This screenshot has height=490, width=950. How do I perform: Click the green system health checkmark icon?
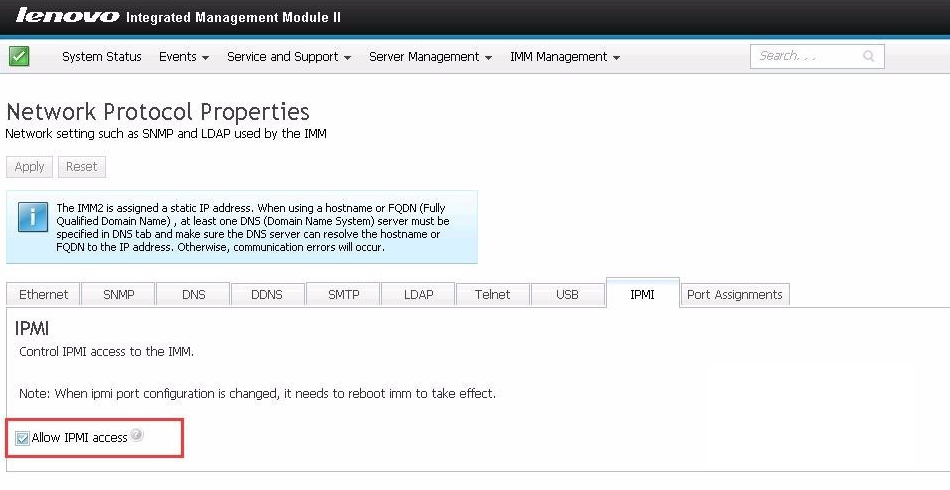click(x=19, y=56)
